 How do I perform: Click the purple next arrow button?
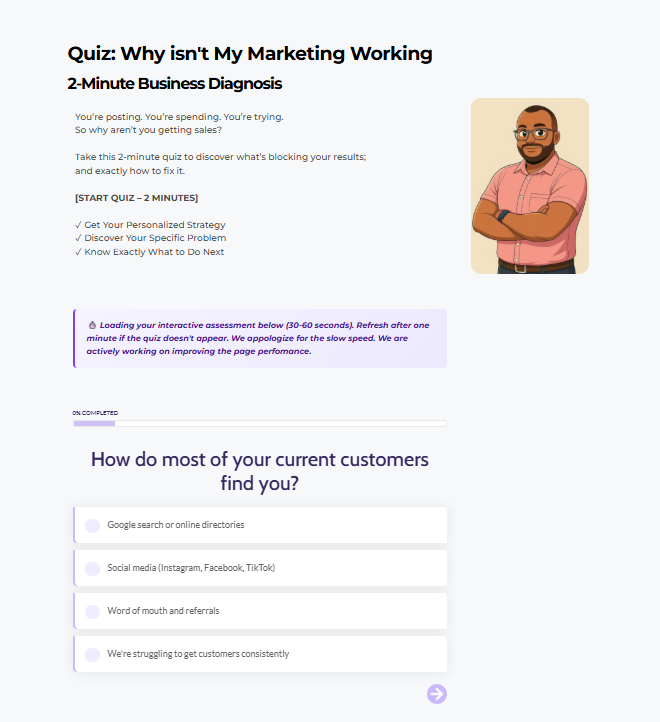[x=436, y=694]
